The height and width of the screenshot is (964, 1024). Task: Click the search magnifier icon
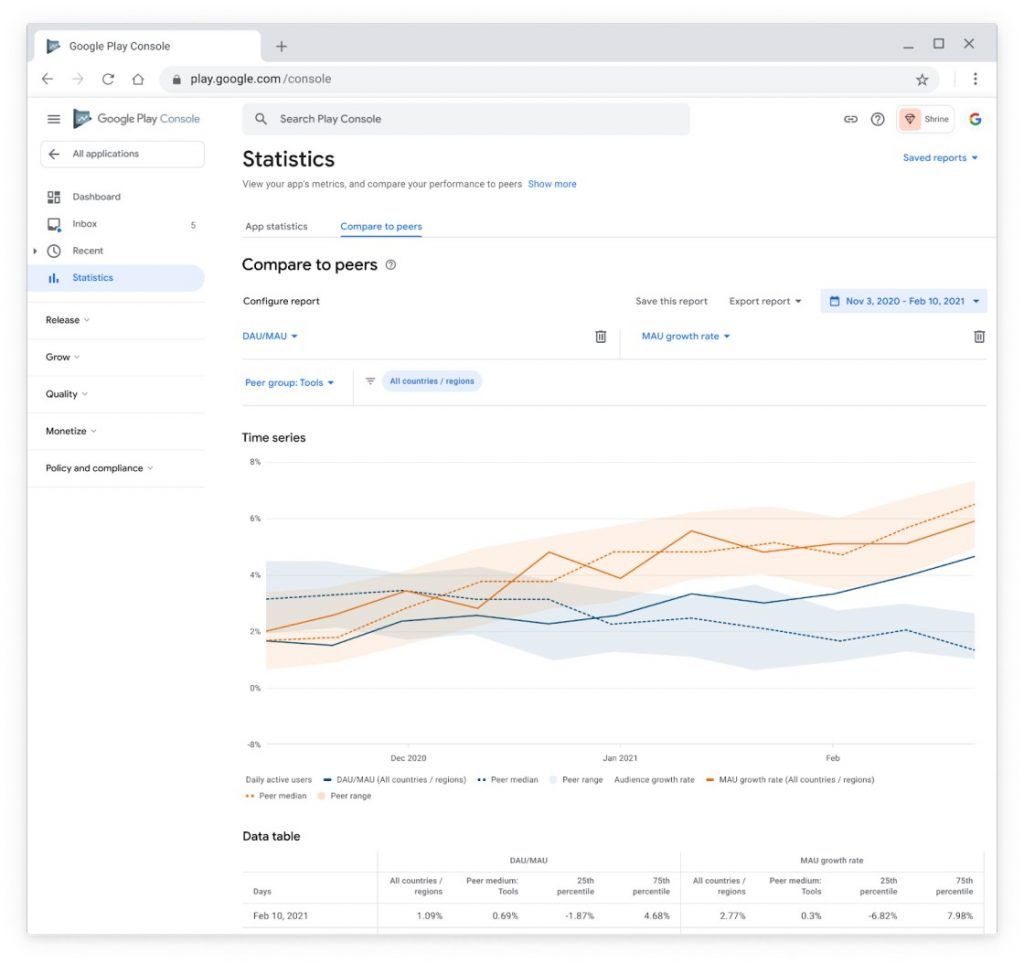pos(261,119)
